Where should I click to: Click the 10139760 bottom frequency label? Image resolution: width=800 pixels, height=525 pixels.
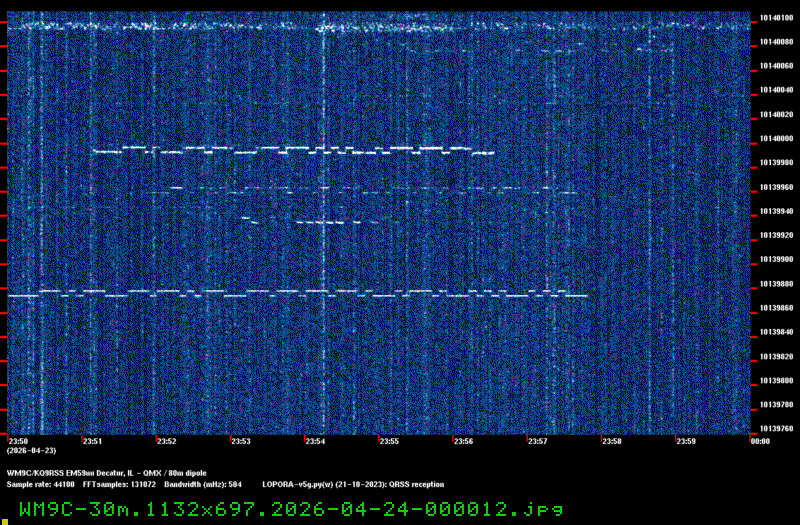(773, 429)
